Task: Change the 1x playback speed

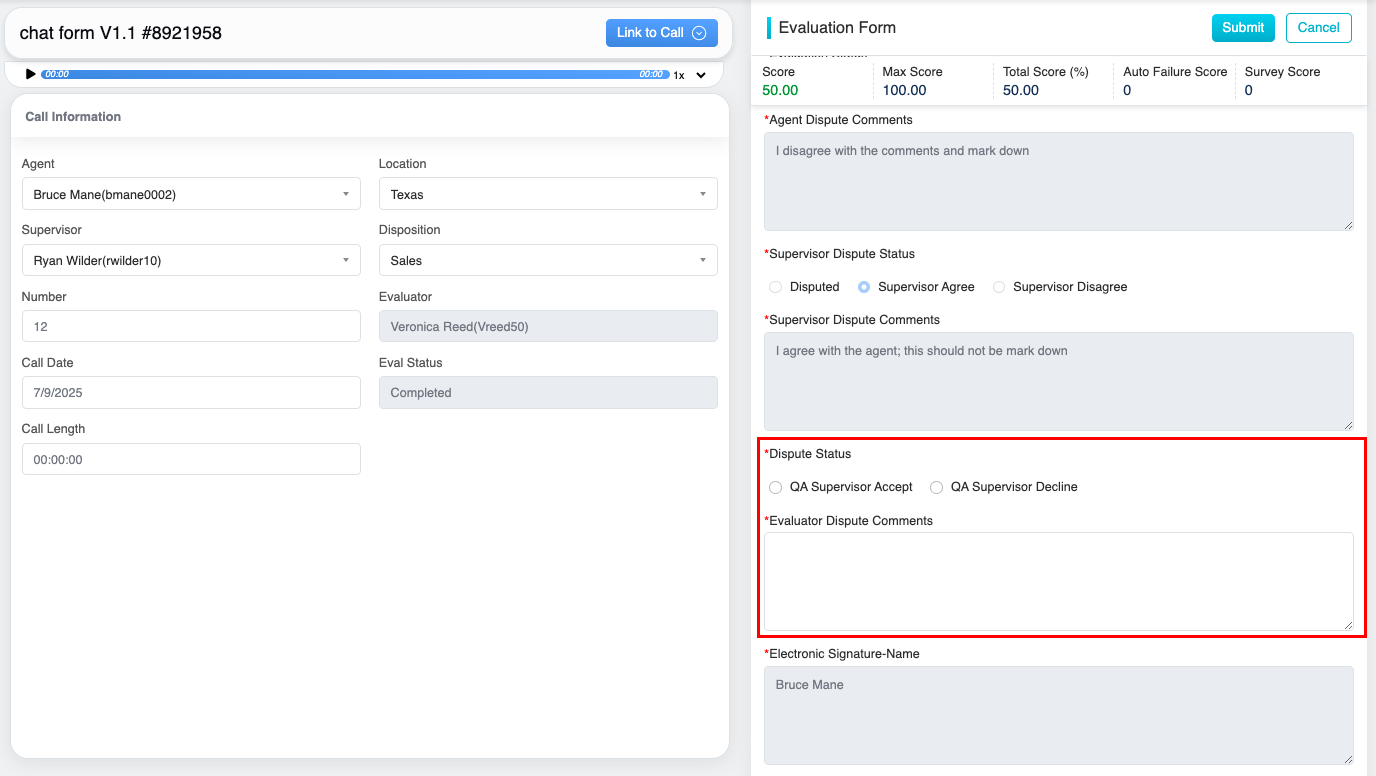Action: pyautogui.click(x=678, y=75)
